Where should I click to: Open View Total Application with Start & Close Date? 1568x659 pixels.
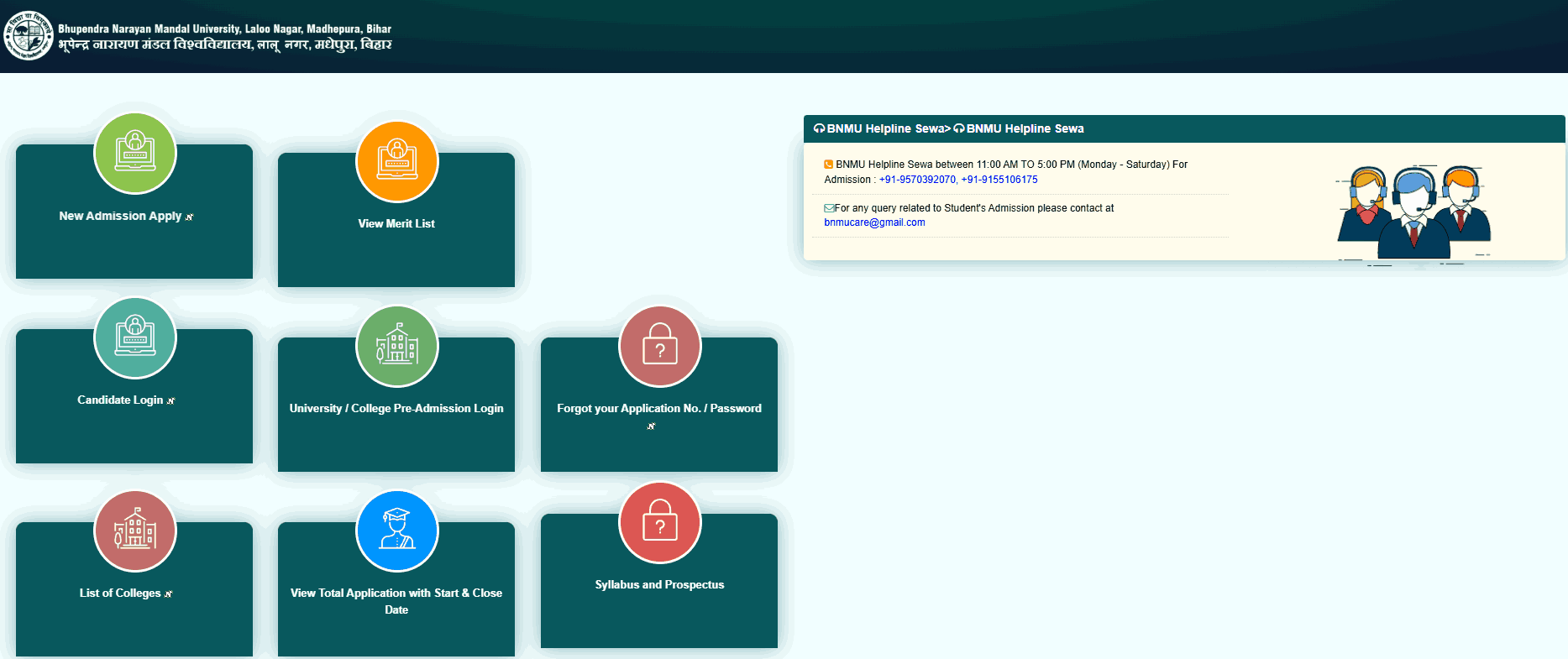[396, 594]
